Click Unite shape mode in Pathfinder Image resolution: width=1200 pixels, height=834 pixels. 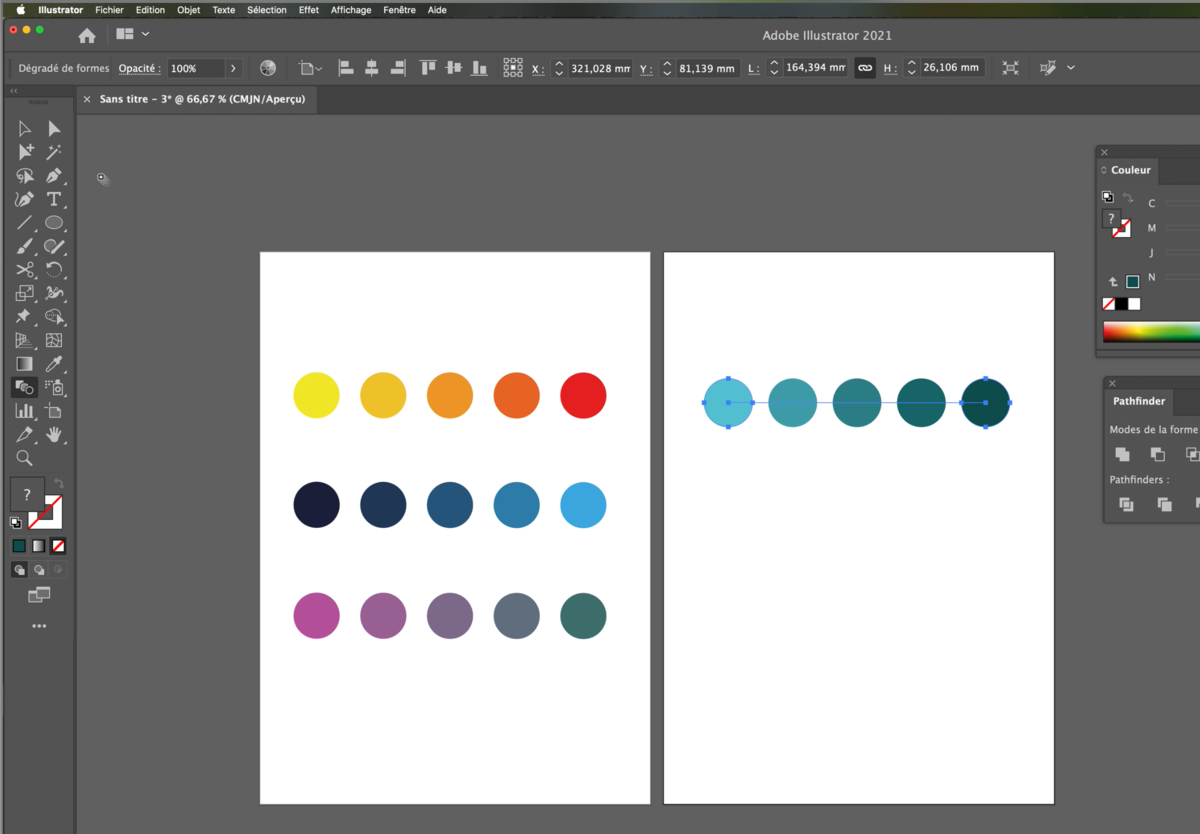click(1122, 454)
